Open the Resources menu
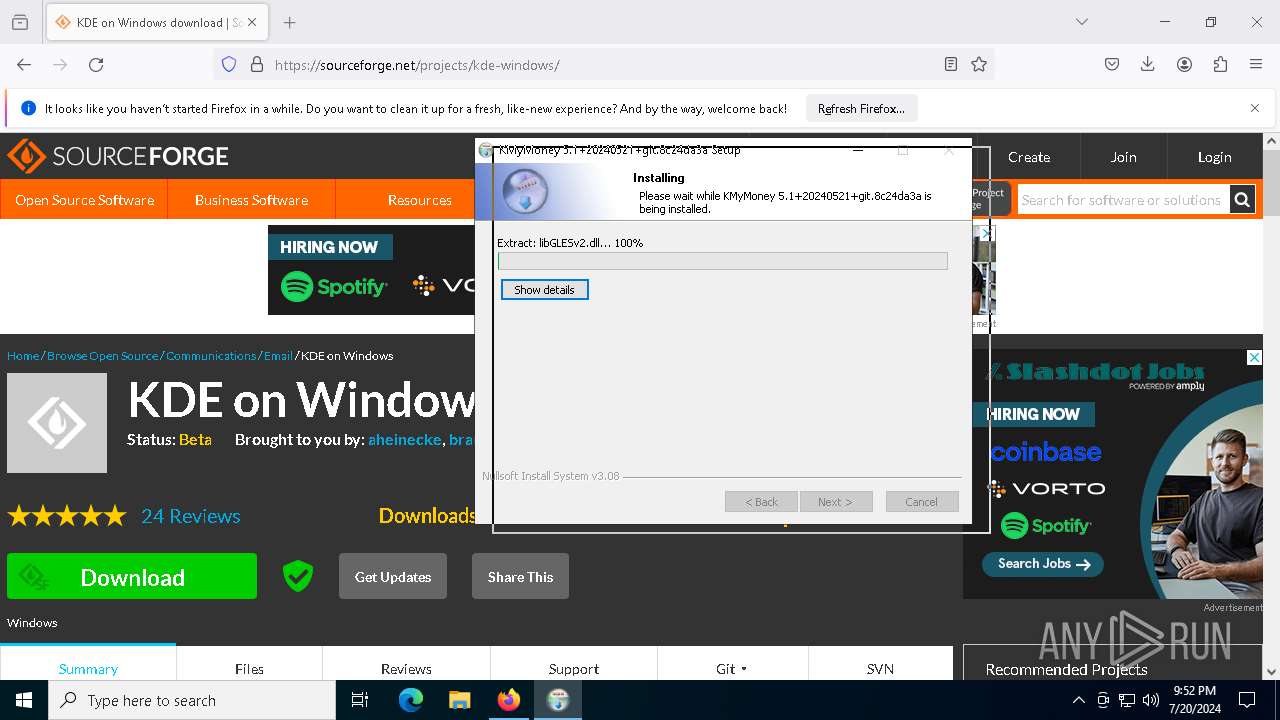Screen dimensions: 1280x720 pos(419,200)
